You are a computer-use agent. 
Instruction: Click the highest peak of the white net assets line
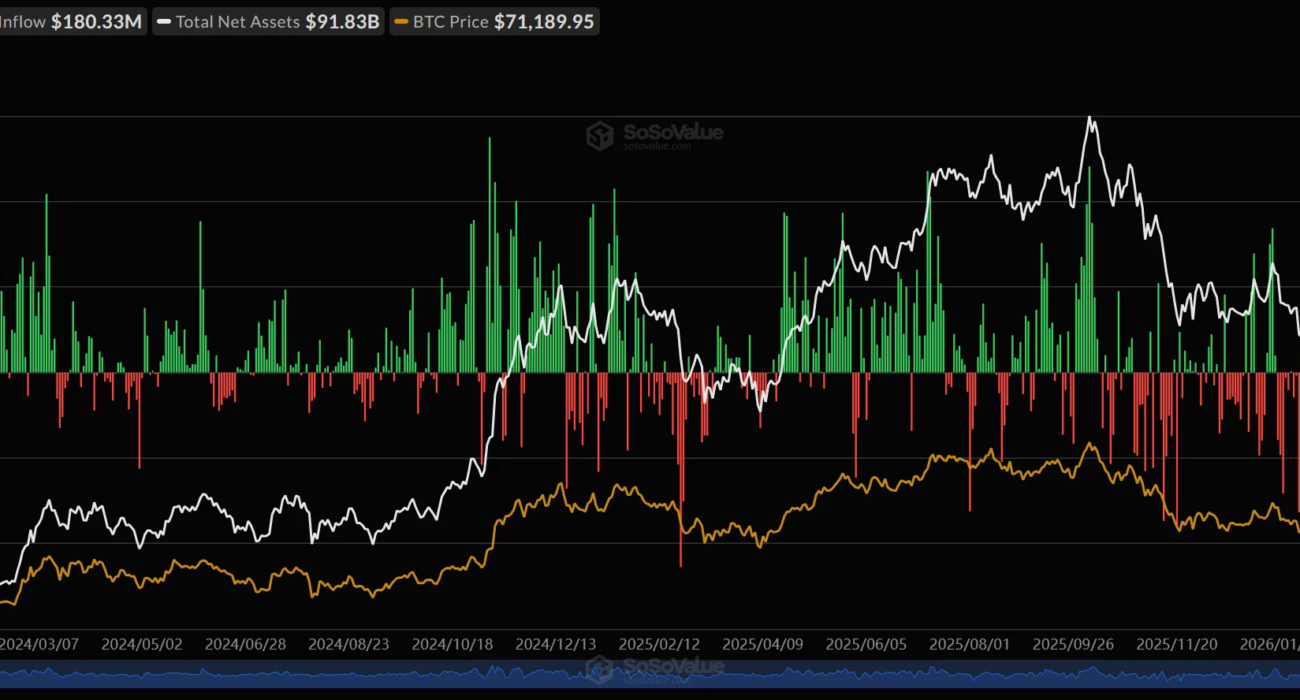(1090, 119)
